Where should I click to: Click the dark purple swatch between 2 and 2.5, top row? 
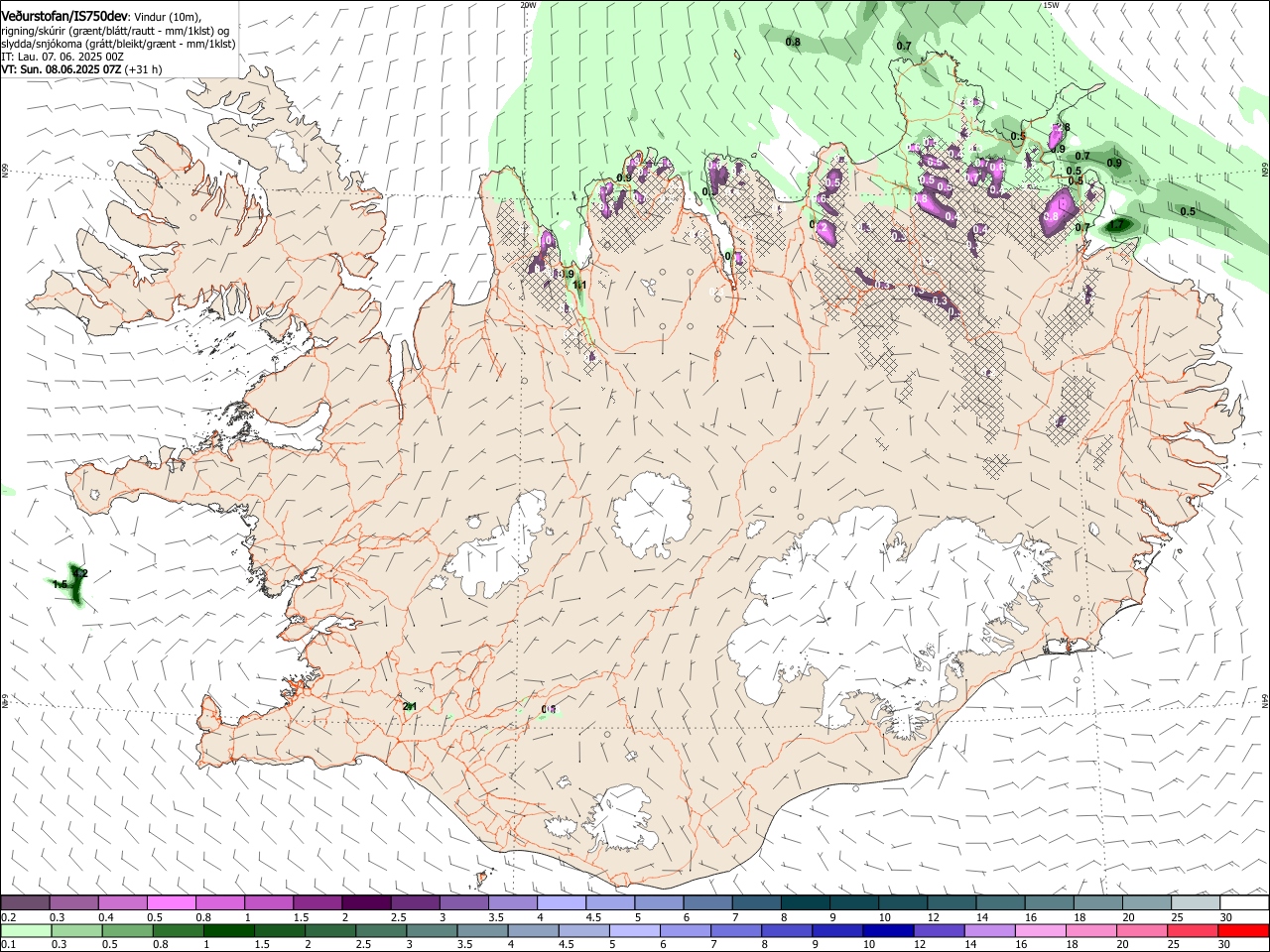point(366,902)
